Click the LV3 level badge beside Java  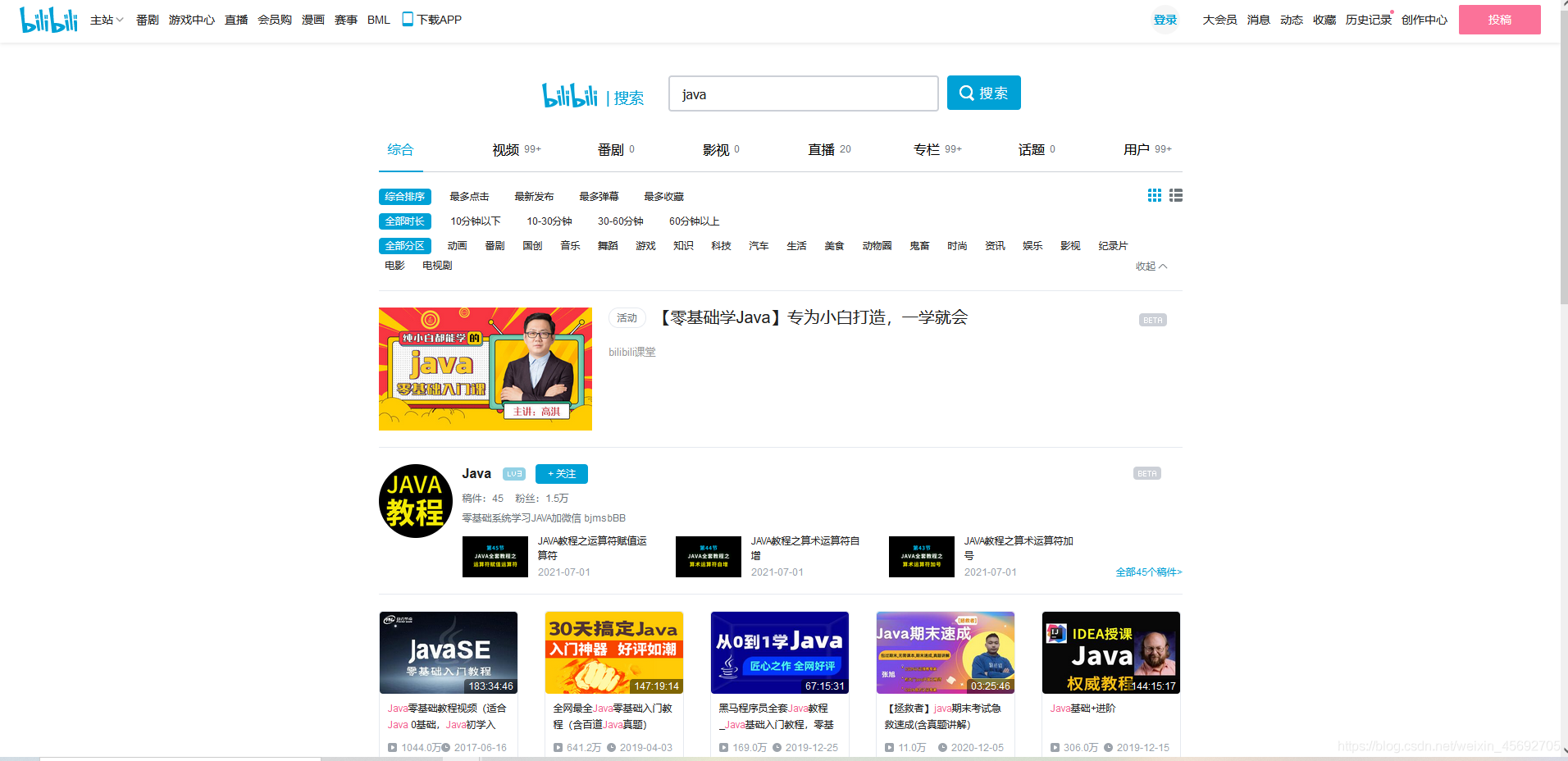pyautogui.click(x=514, y=474)
